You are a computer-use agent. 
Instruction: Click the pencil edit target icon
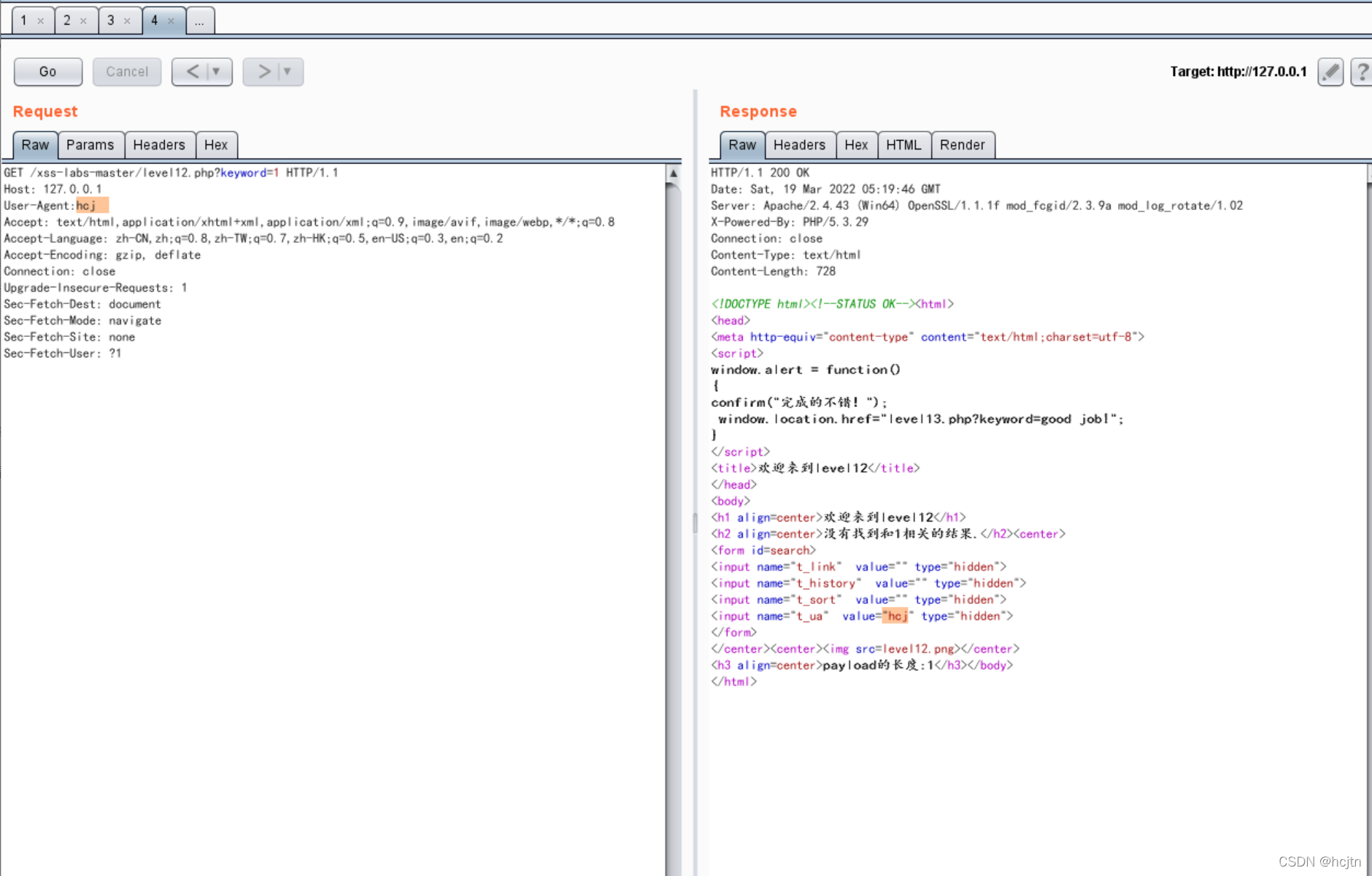tap(1330, 71)
